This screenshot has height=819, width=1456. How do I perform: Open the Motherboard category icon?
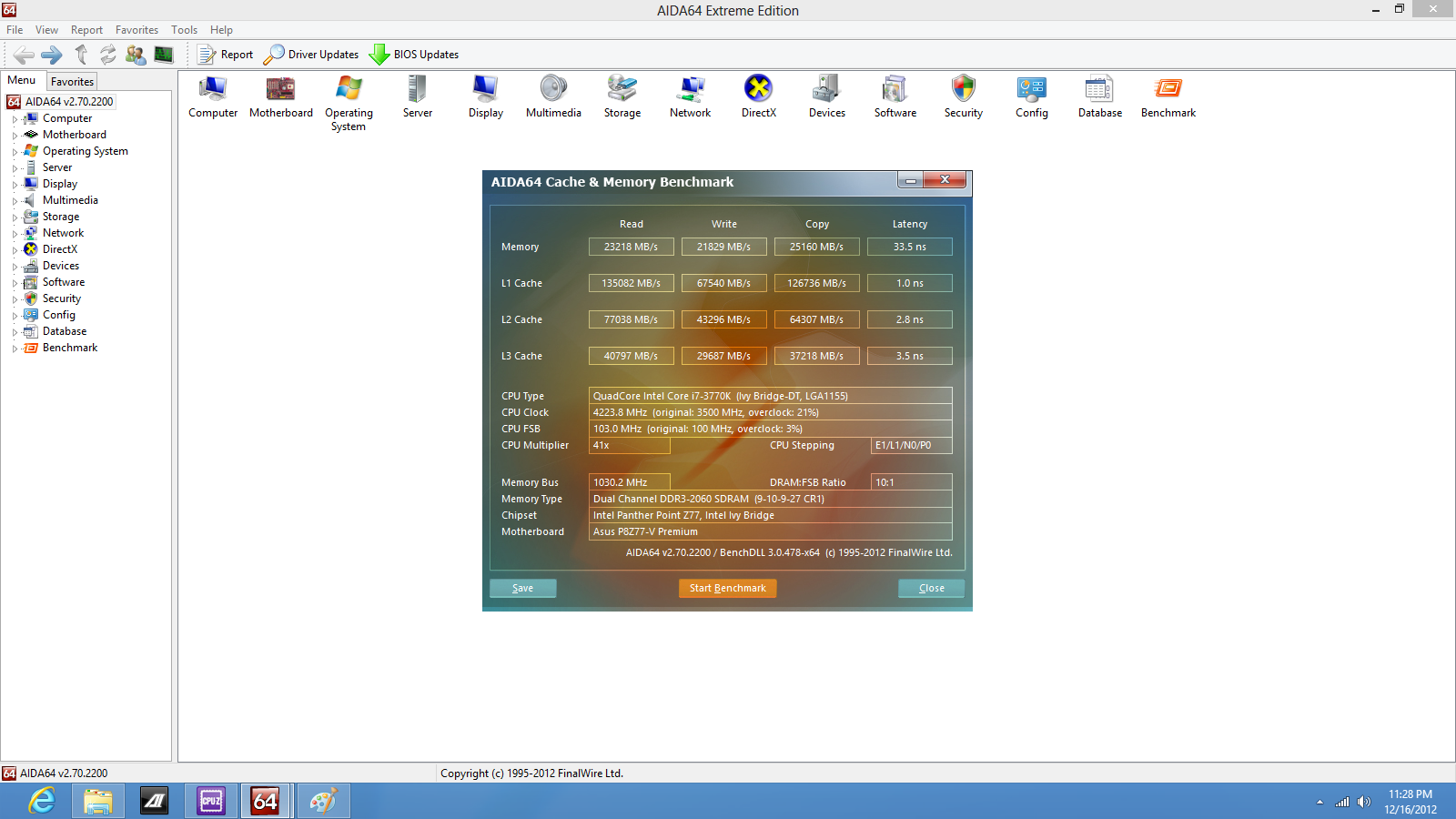pyautogui.click(x=281, y=97)
